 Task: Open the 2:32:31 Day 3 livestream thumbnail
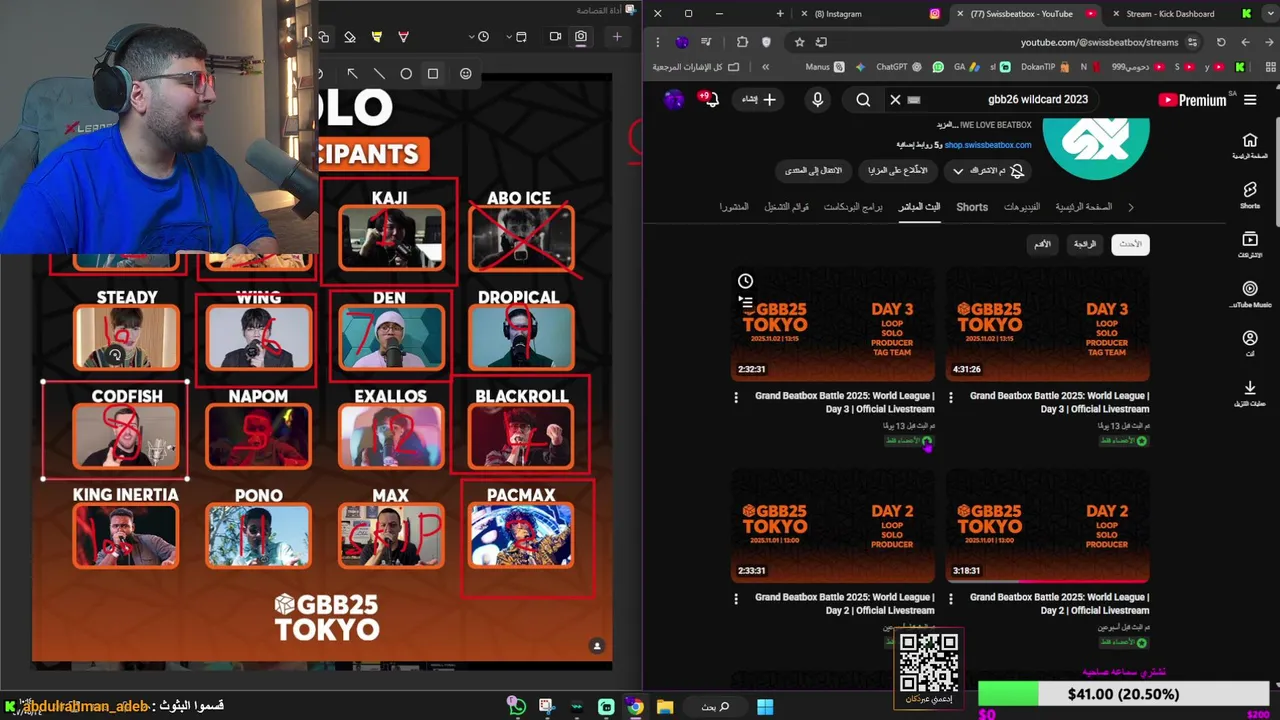pos(833,324)
